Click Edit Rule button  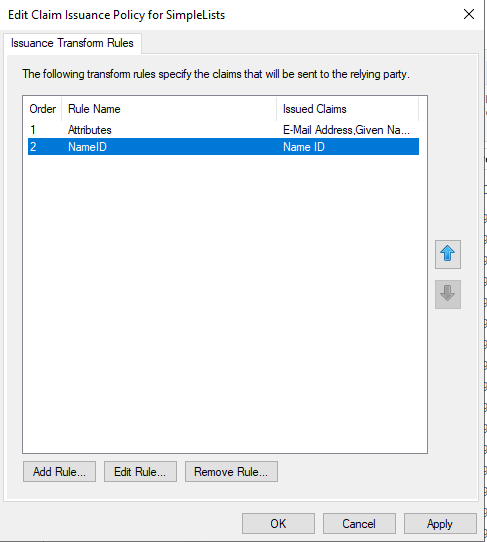point(140,471)
